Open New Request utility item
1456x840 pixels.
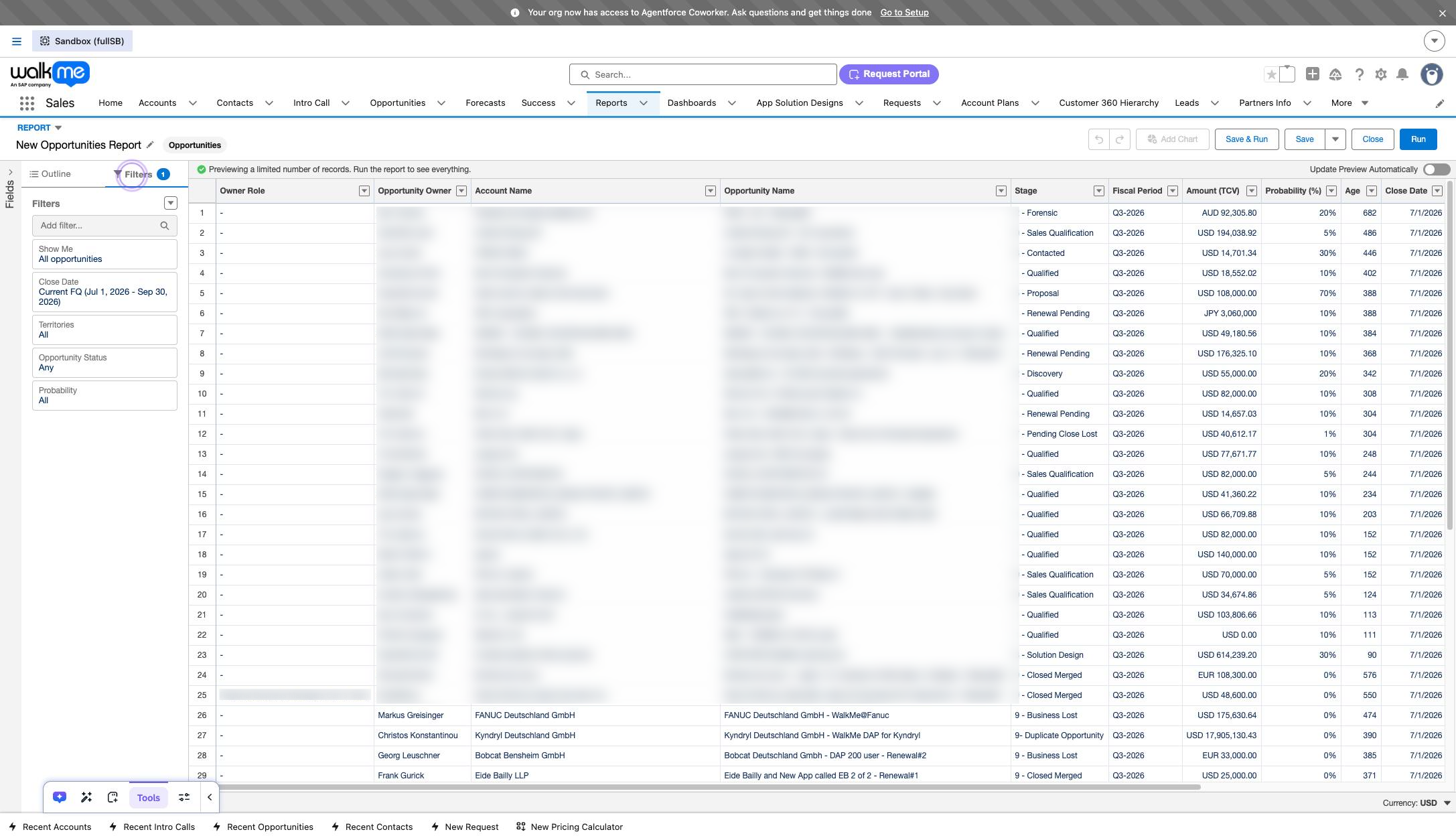tap(465, 827)
